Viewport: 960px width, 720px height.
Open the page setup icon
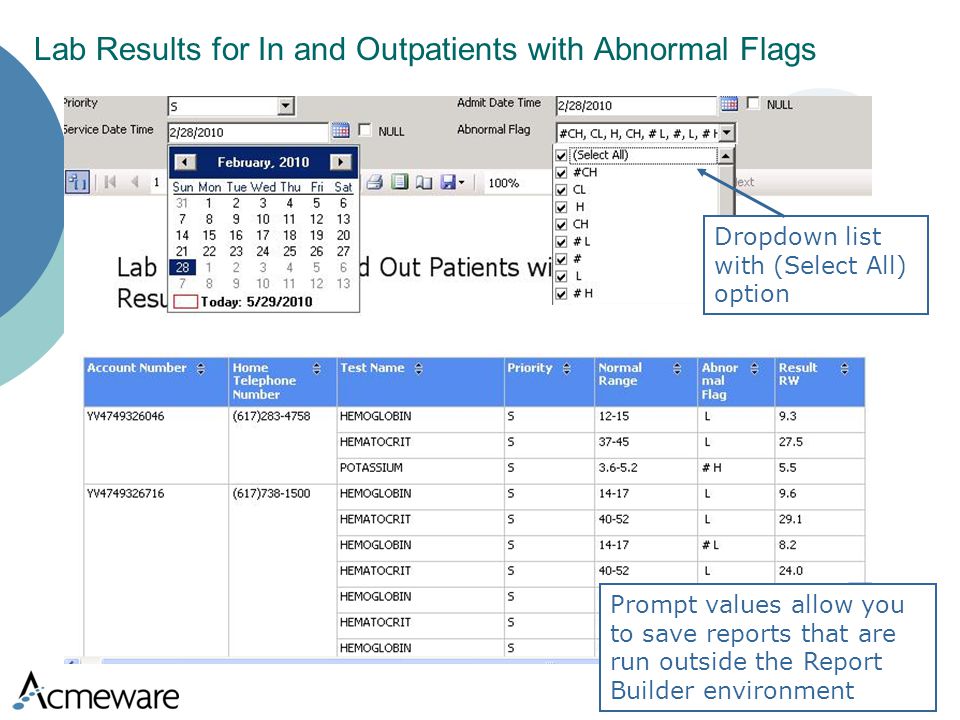pos(424,182)
